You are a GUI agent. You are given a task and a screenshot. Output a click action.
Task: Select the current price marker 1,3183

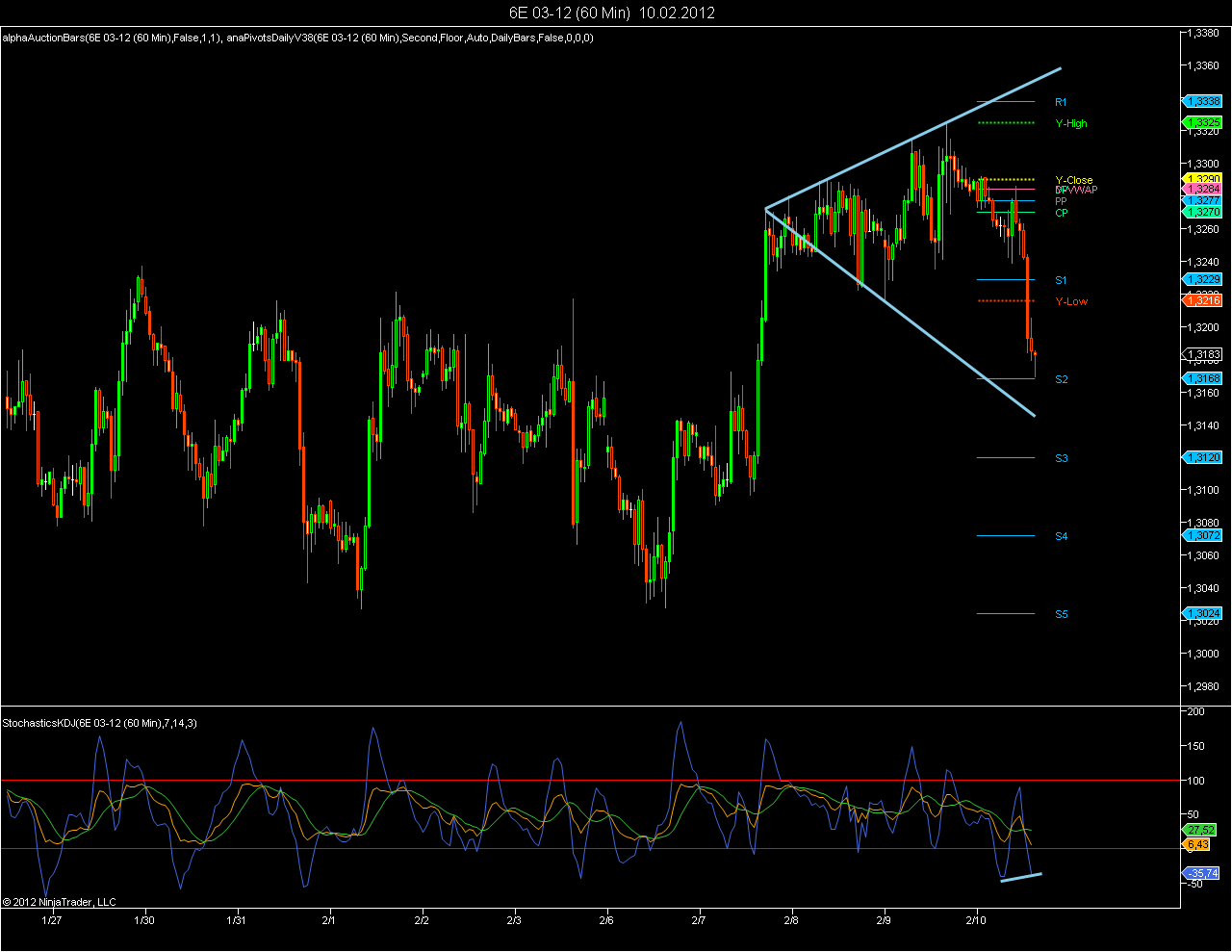coord(1202,354)
